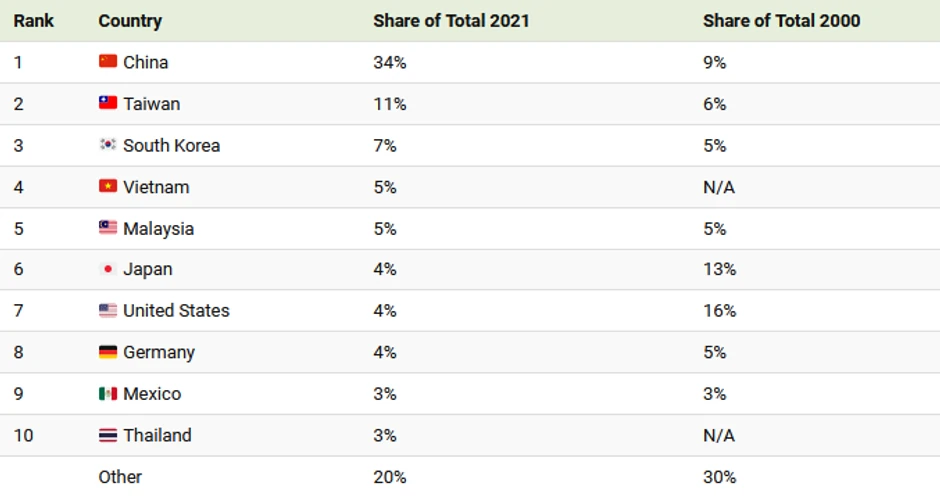The image size is (940, 502).
Task: Click the Taiwan flag icon
Action: [x=108, y=103]
